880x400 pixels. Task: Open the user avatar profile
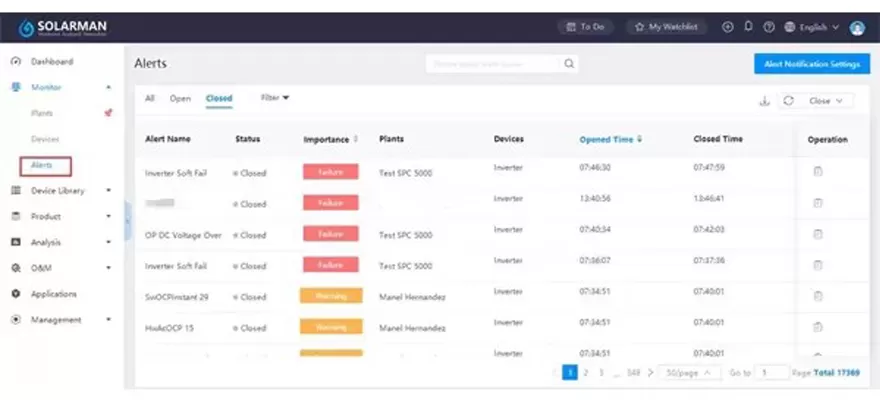[857, 28]
